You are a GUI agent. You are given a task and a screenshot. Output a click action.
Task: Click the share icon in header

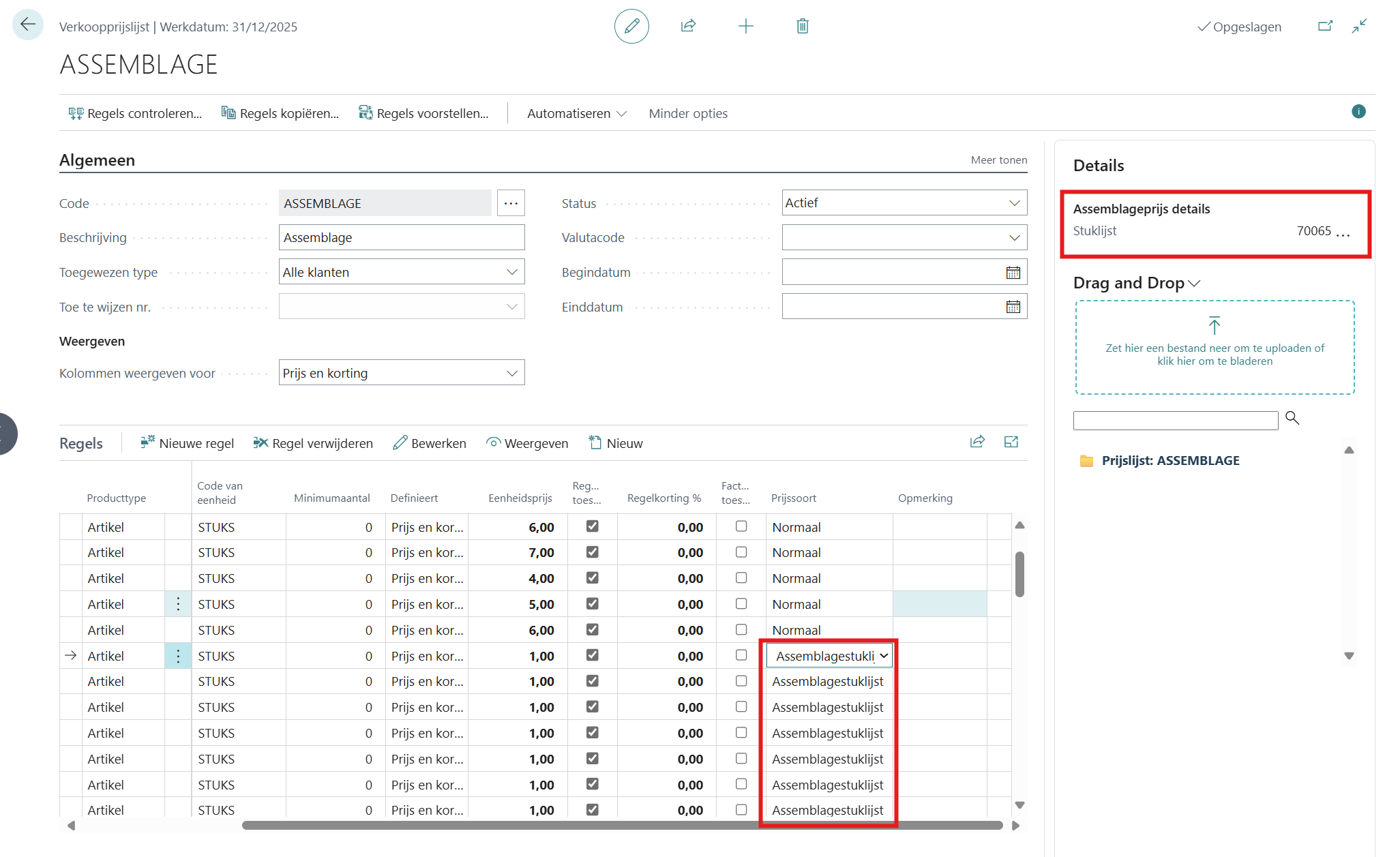[x=688, y=27]
